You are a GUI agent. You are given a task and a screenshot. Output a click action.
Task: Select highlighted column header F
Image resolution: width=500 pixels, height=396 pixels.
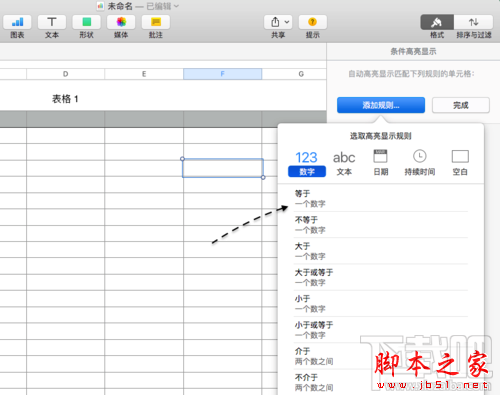point(223,74)
